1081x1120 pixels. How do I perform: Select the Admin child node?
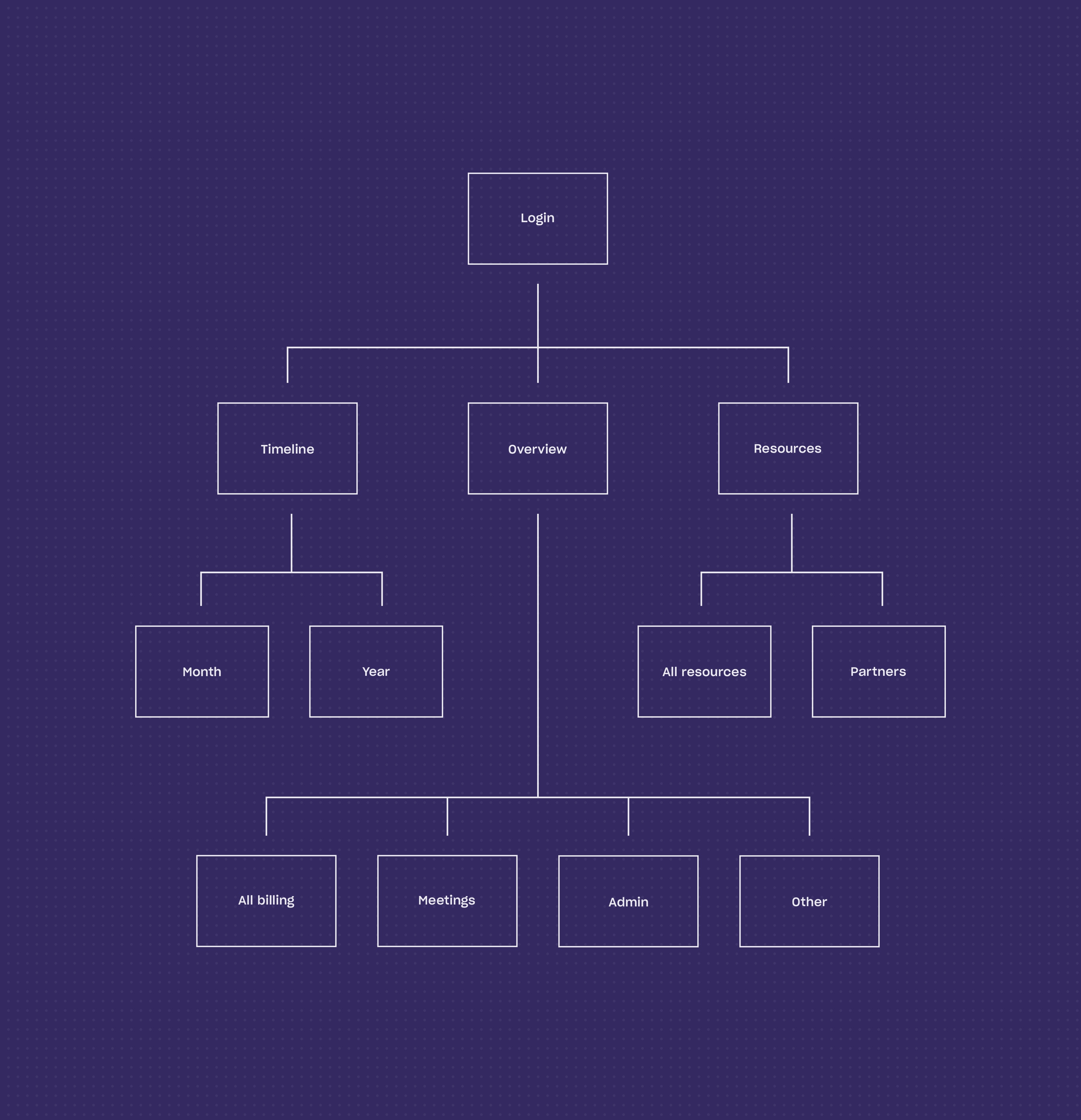[627, 901]
